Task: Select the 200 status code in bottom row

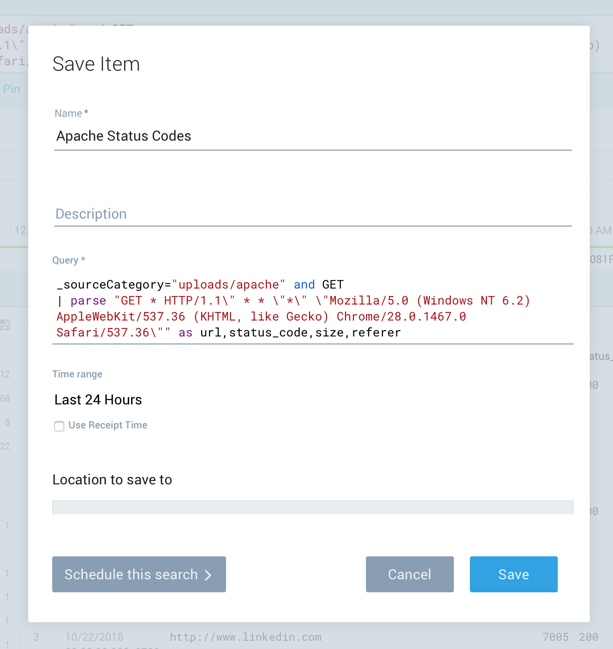Action: click(588, 637)
